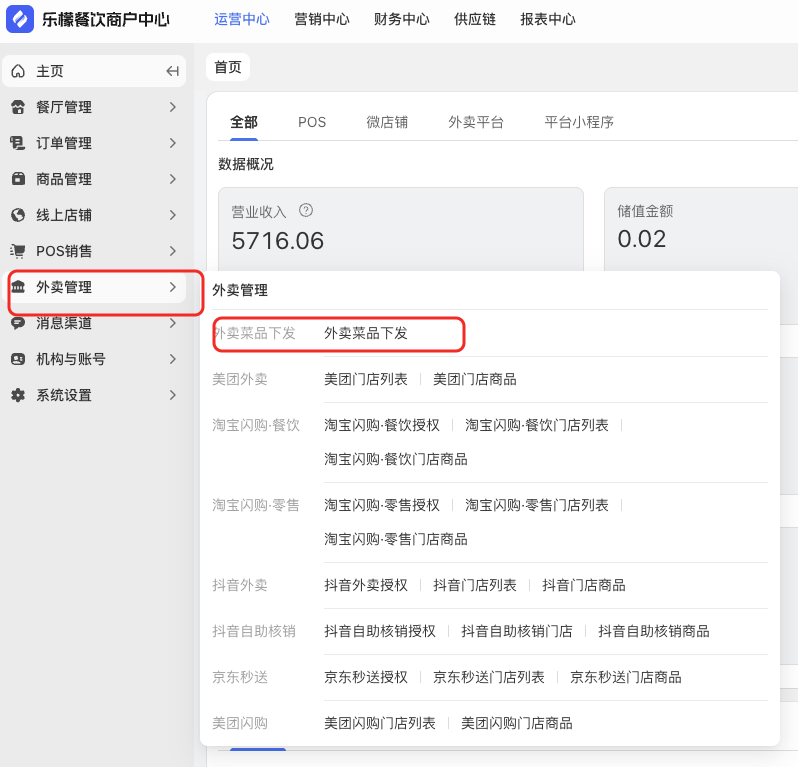Click the 系统设置 gear icon

18,395
